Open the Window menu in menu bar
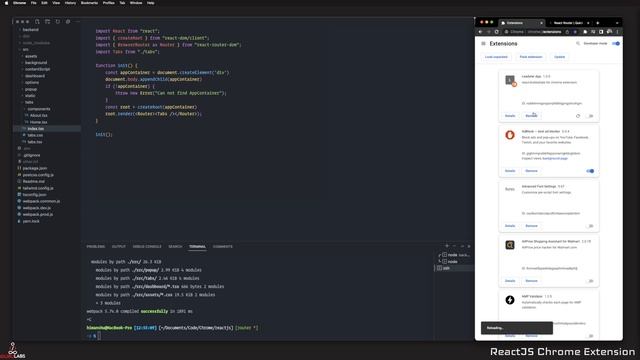Image resolution: width=640 pixels, height=360 pixels. click(136, 3)
